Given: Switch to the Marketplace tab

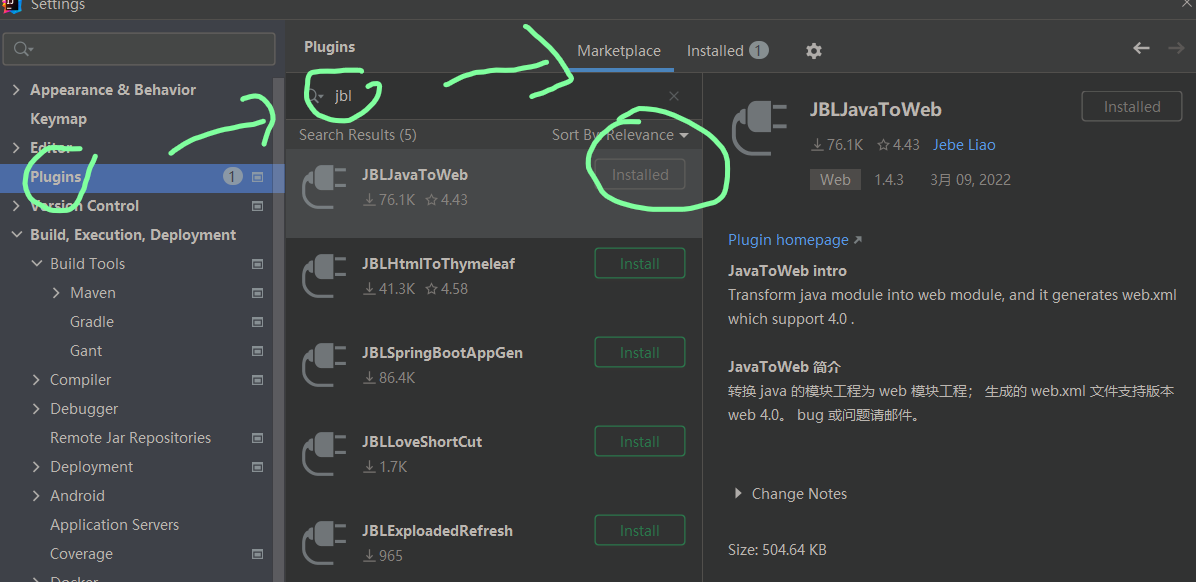Looking at the screenshot, I should click(x=619, y=51).
